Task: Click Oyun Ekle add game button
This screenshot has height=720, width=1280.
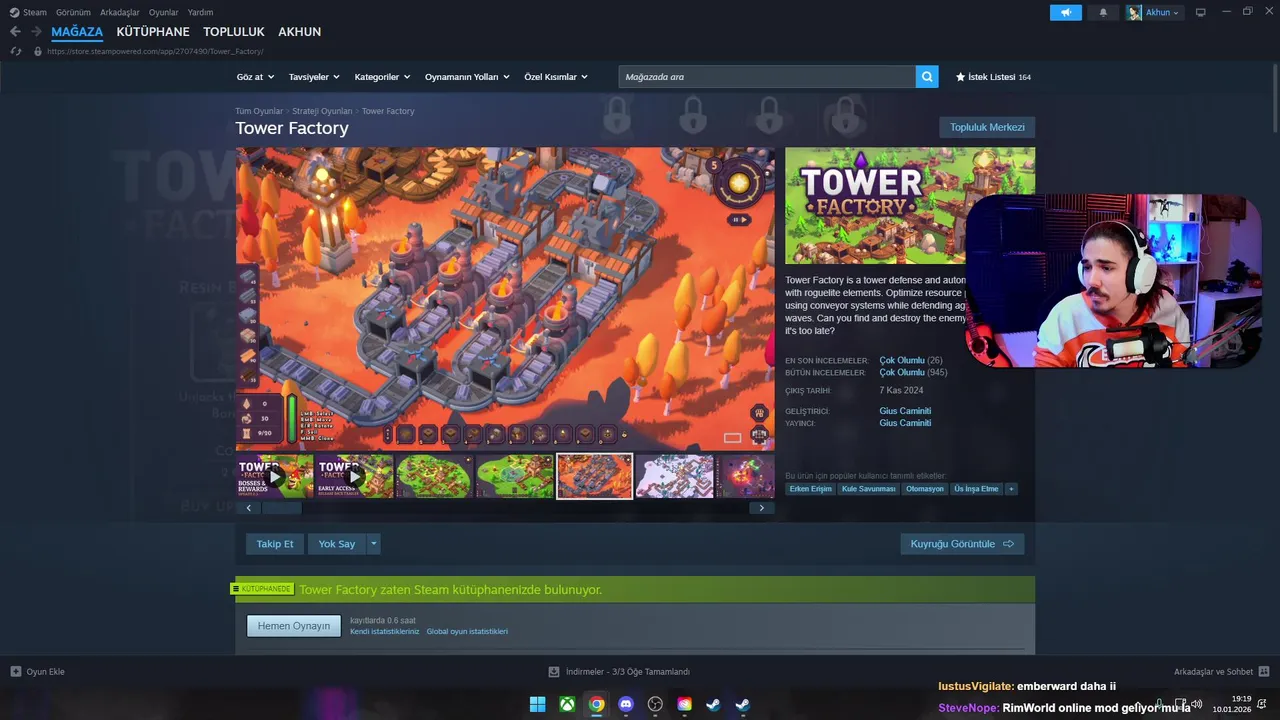Action: click(38, 672)
